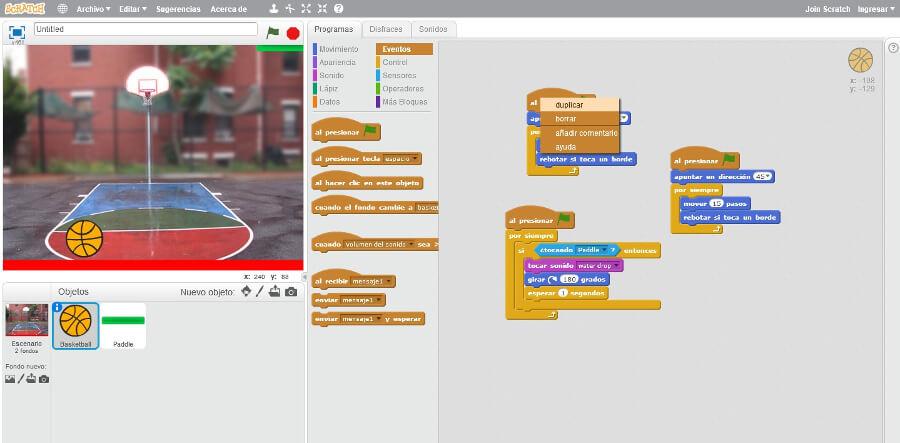The image size is (900, 443).
Task: Click the basketball sprite on the stage
Action: coord(84,238)
